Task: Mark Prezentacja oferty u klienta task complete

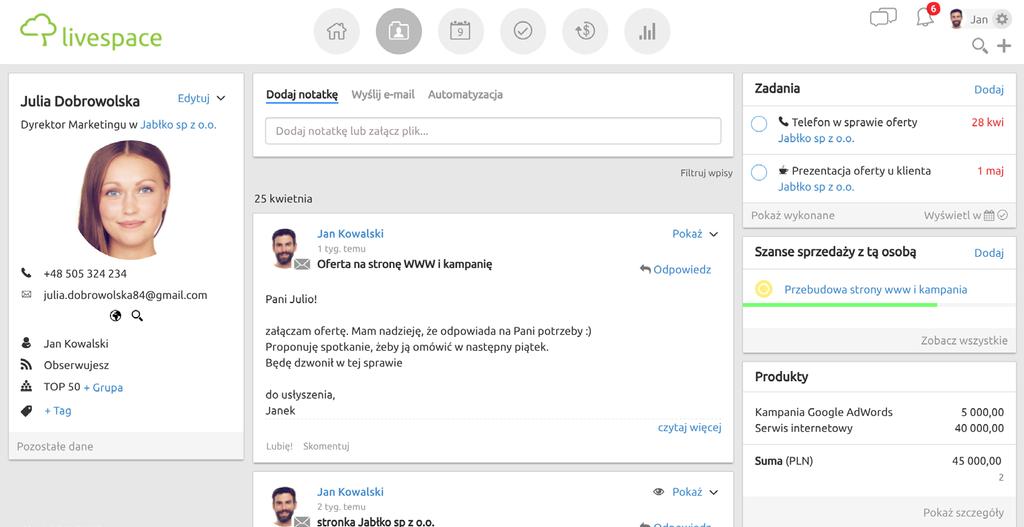Action: click(x=759, y=173)
